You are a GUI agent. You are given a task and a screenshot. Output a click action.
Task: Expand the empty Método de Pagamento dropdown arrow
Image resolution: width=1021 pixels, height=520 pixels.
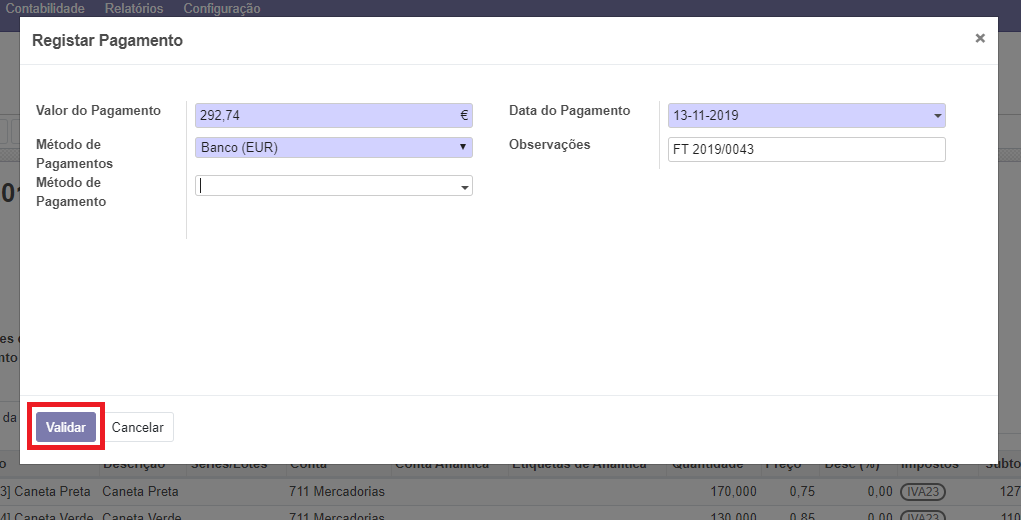[x=465, y=187]
